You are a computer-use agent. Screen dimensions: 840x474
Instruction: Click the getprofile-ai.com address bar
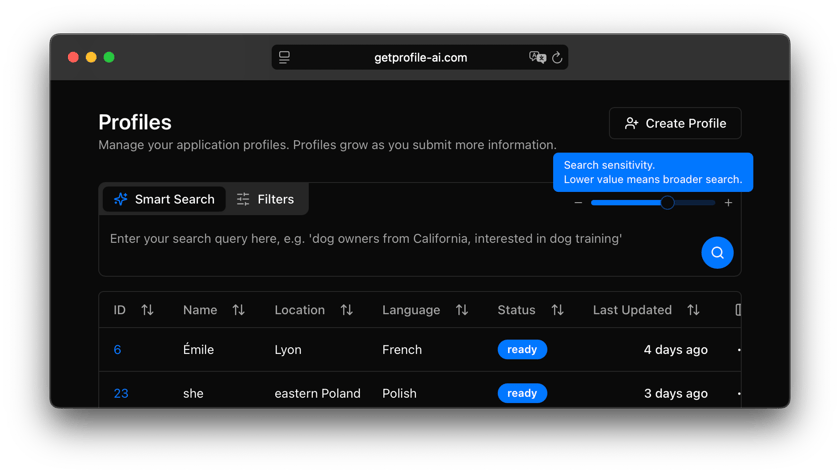coord(420,57)
